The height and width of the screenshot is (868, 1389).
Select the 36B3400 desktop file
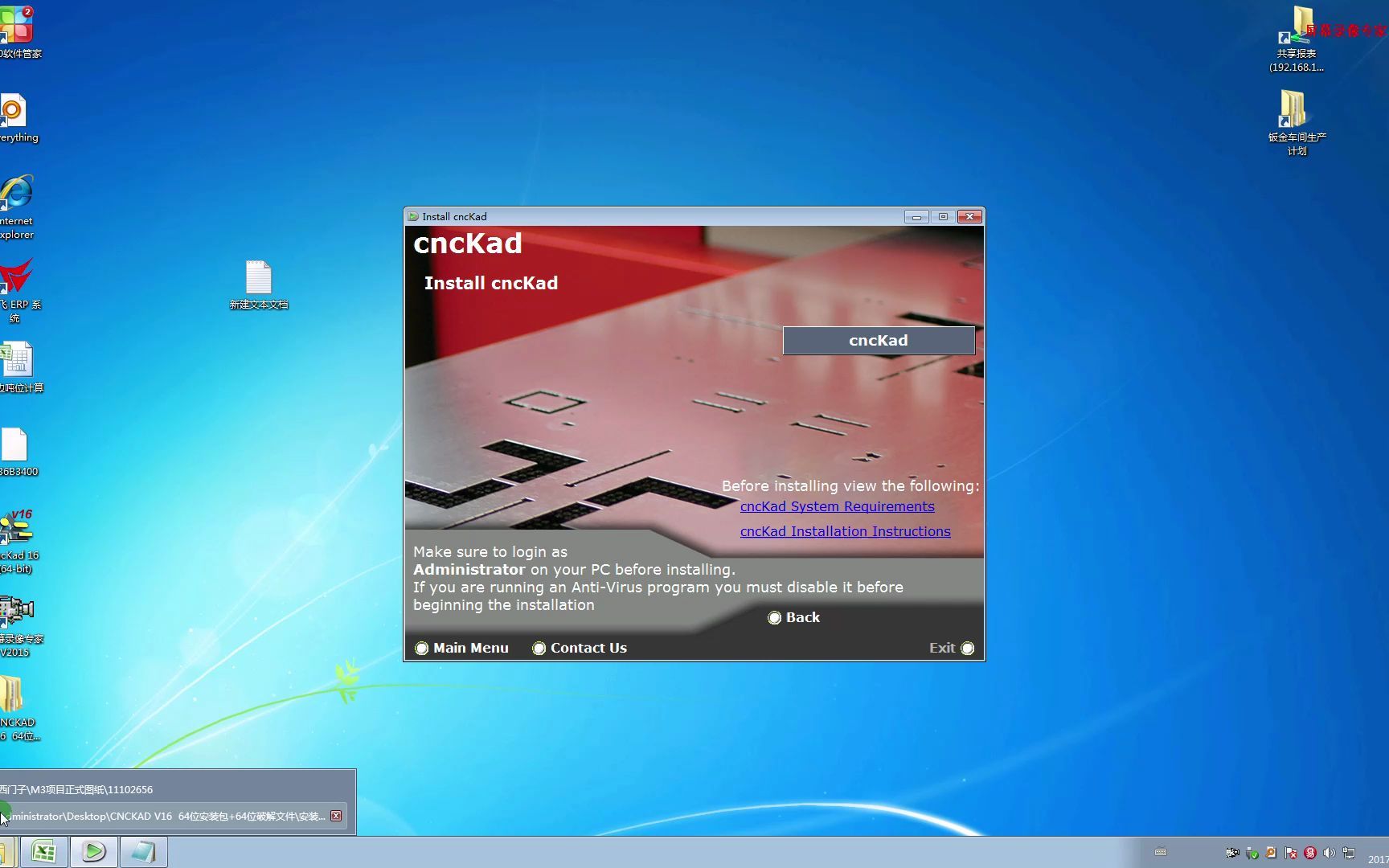click(x=16, y=452)
